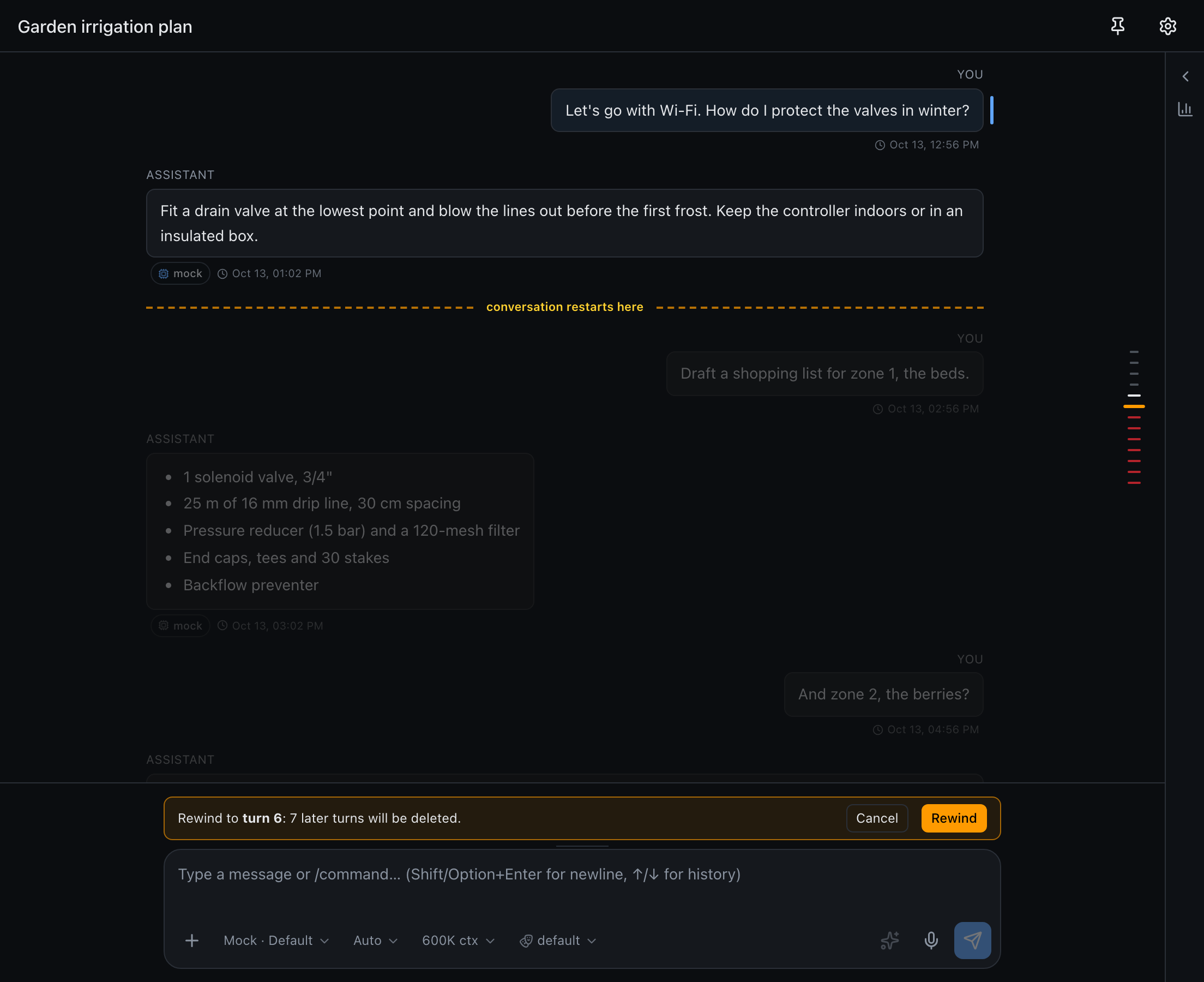Click the topmost gray minimap turn marker

coord(1134,352)
